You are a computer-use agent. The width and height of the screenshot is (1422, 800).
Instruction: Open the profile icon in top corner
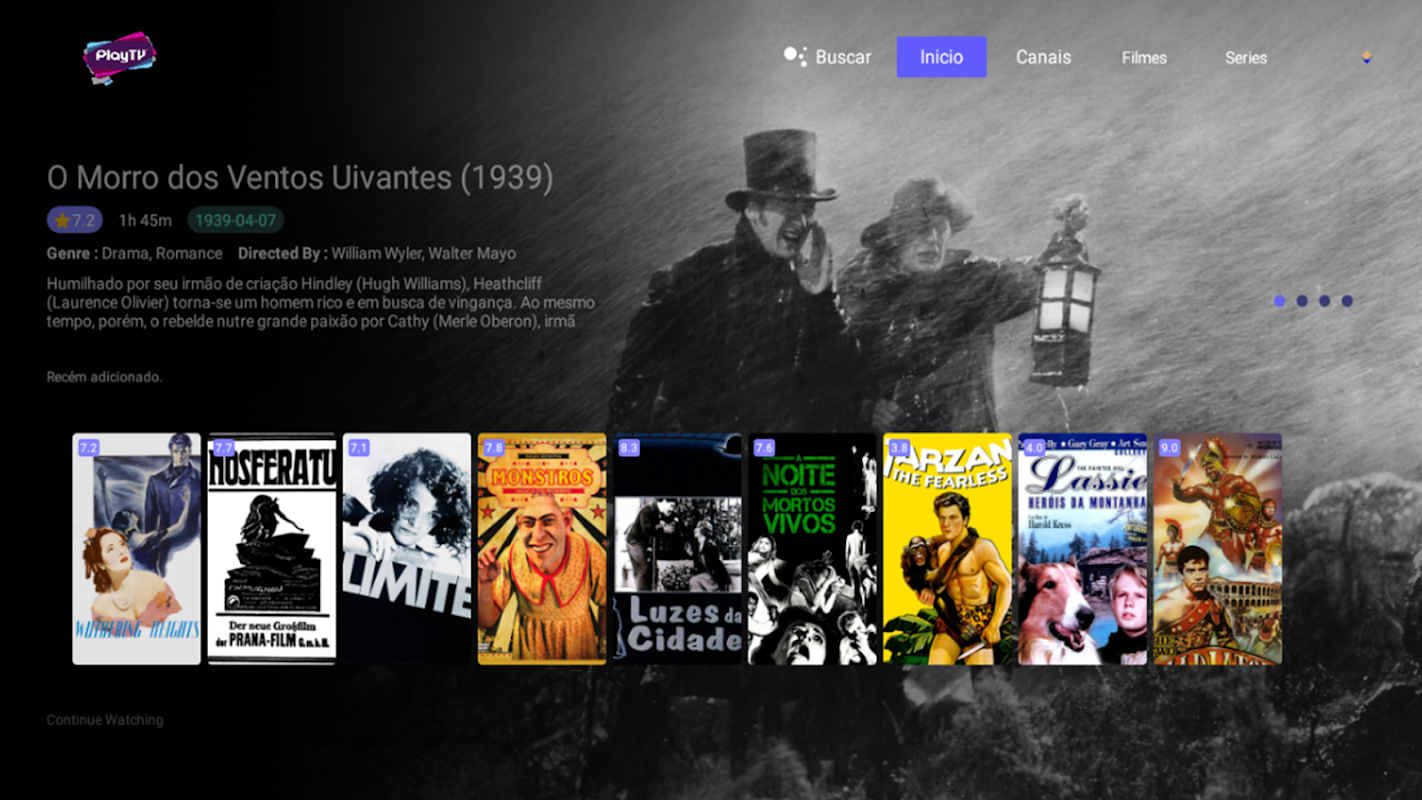[1366, 57]
